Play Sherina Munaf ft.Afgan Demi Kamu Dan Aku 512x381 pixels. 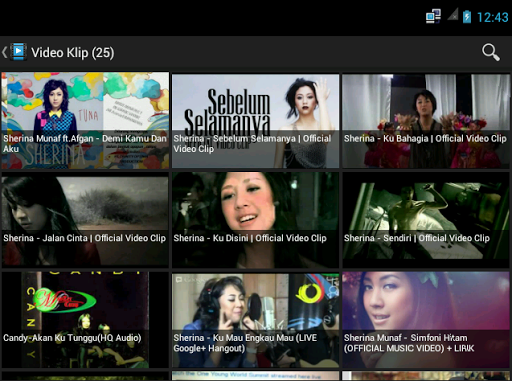pyautogui.click(x=85, y=121)
